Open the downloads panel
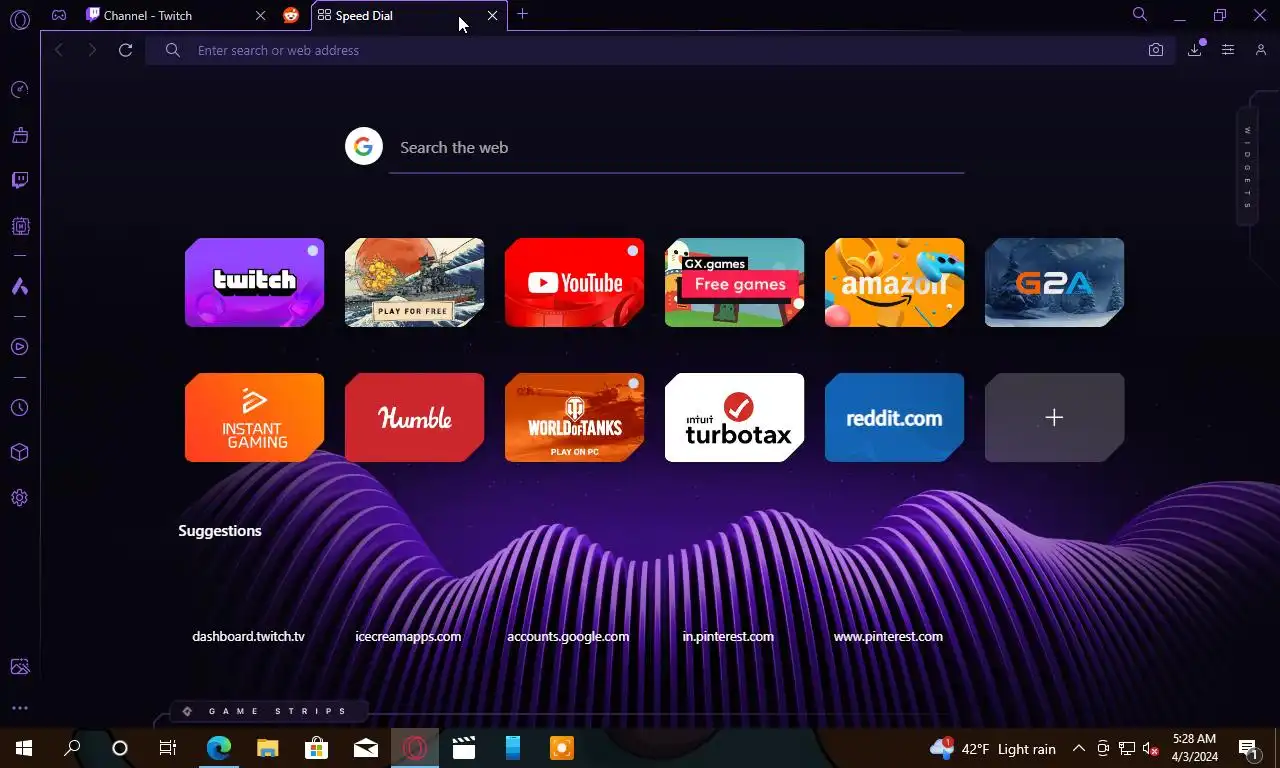The image size is (1280, 768). pos(1195,50)
